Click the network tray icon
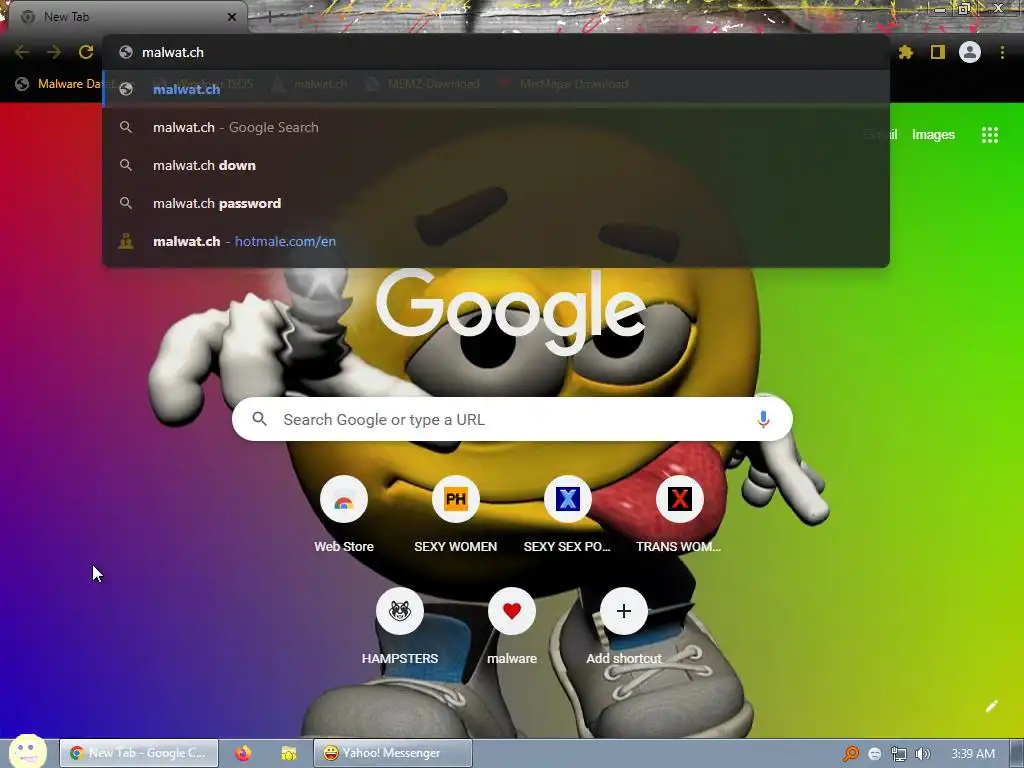The width and height of the screenshot is (1024, 768). 899,754
